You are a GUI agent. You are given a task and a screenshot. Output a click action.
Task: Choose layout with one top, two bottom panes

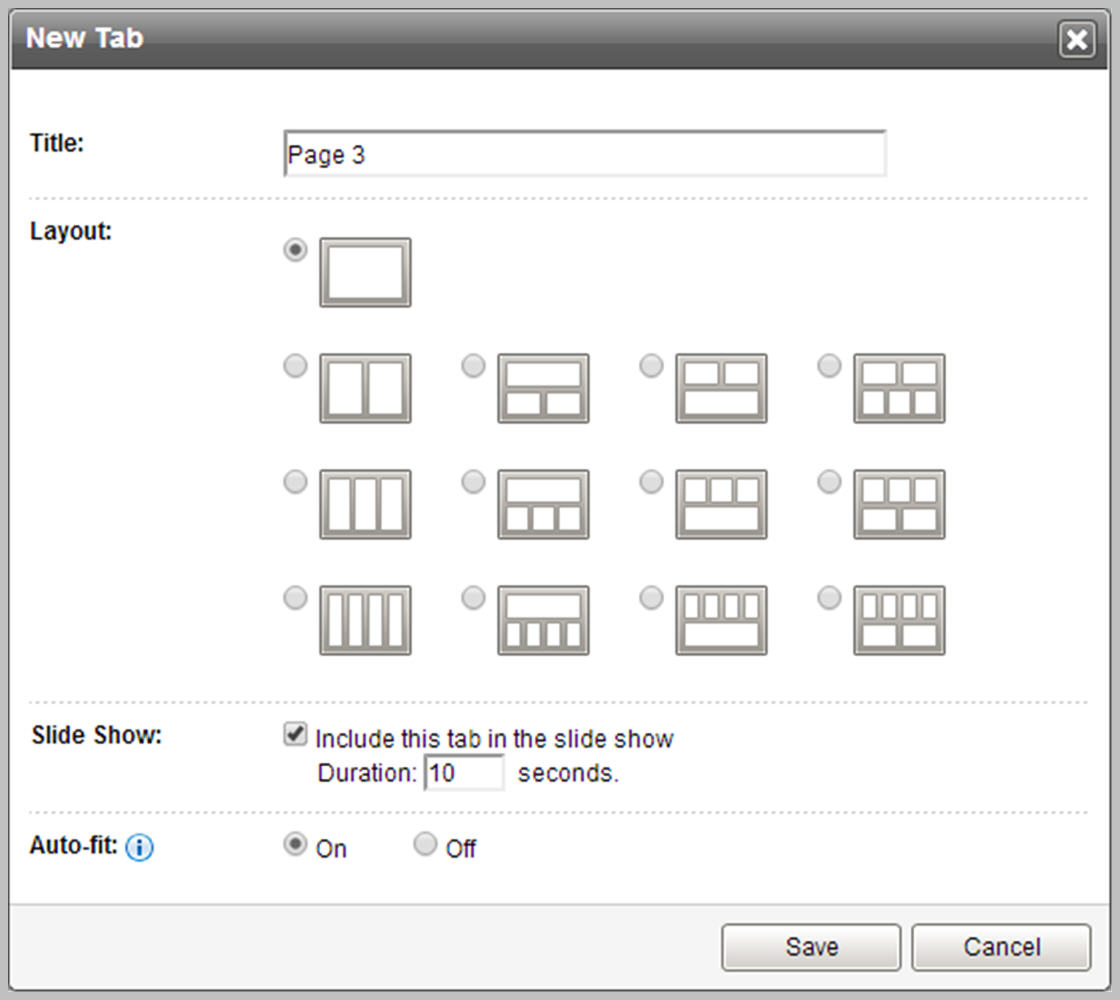[x=543, y=388]
